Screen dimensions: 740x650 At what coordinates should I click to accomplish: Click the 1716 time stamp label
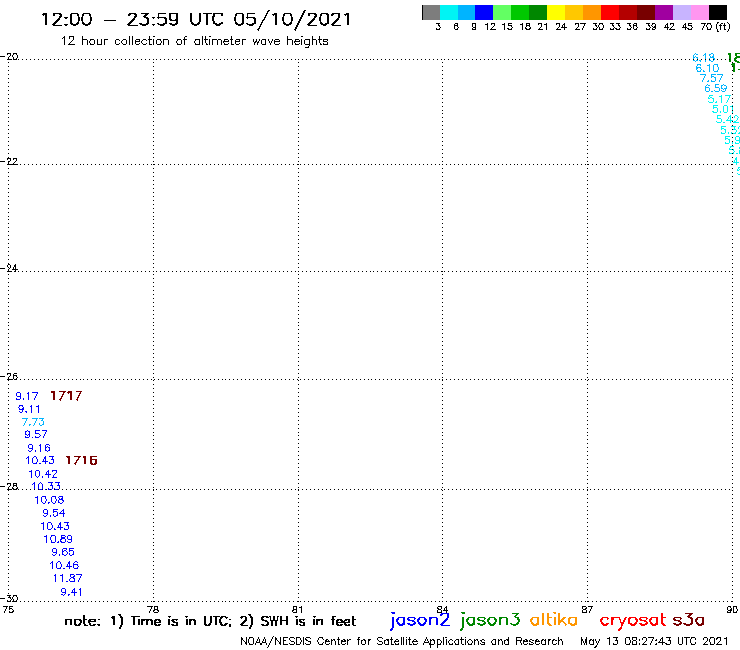point(81,460)
